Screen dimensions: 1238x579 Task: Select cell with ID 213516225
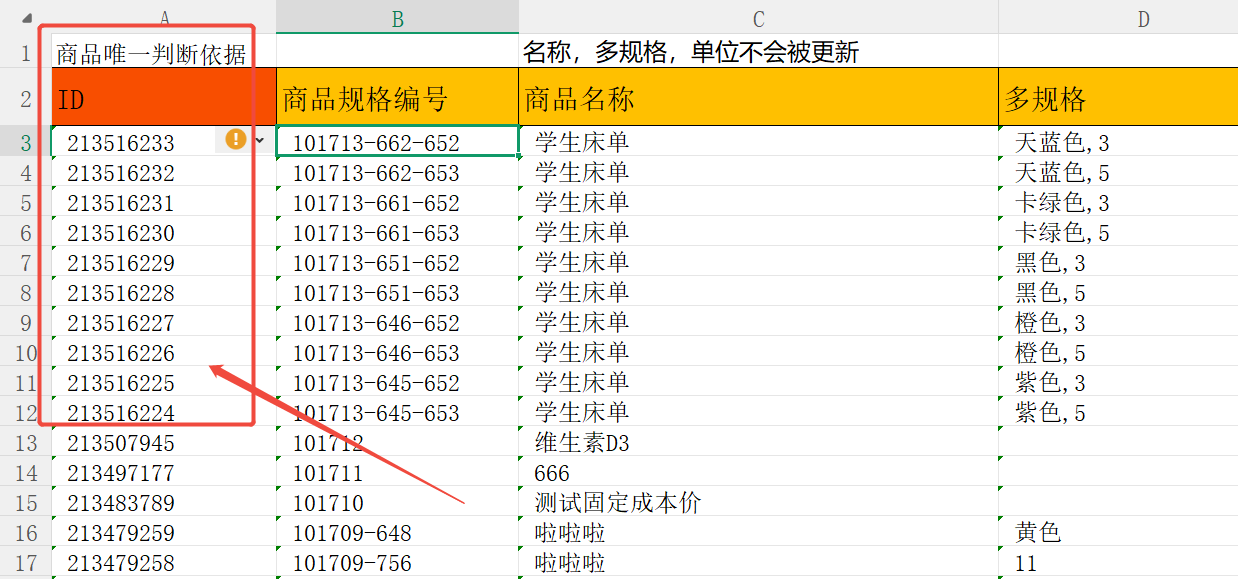pos(121,383)
